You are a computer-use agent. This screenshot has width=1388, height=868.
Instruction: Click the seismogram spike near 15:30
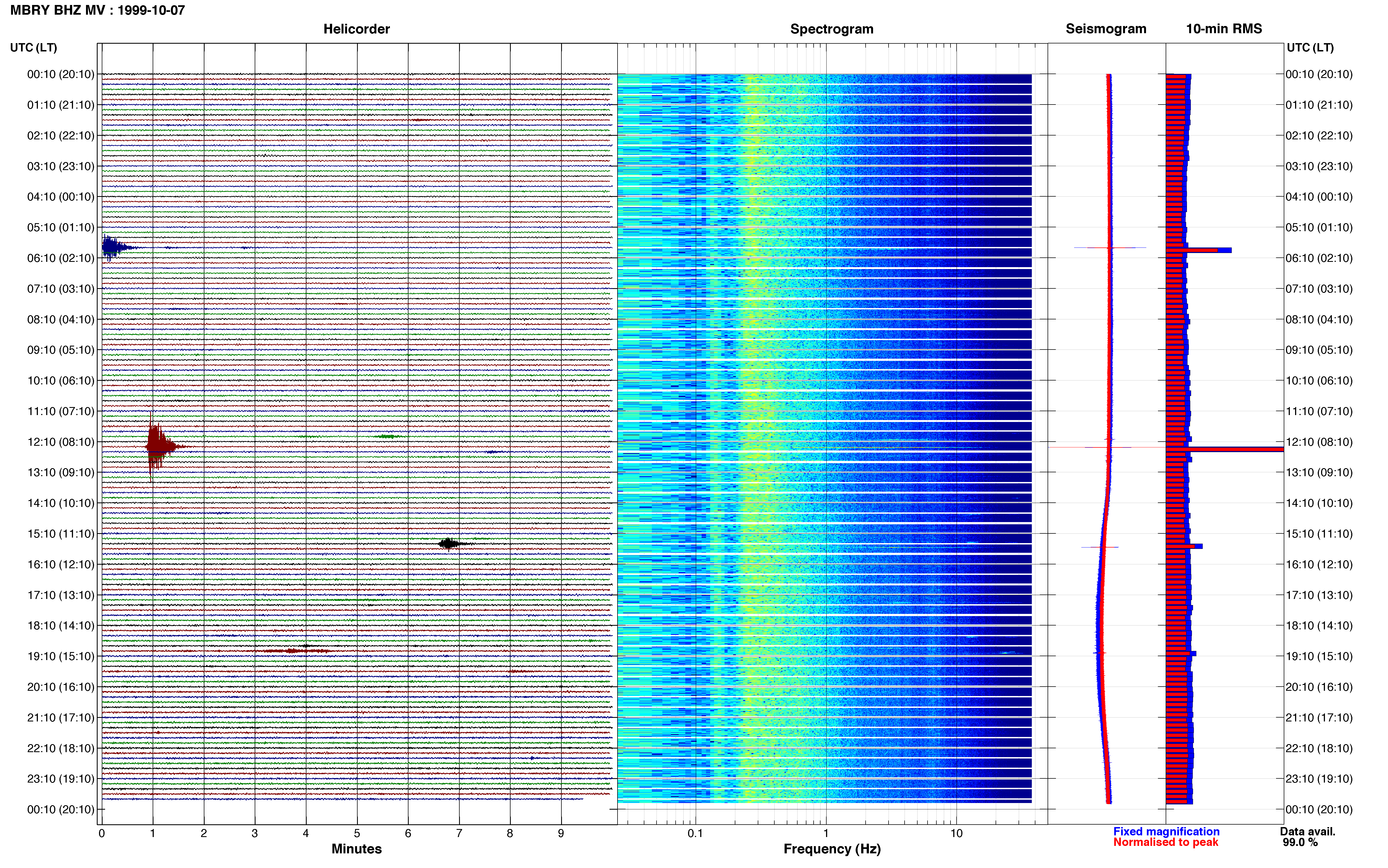tap(1100, 547)
